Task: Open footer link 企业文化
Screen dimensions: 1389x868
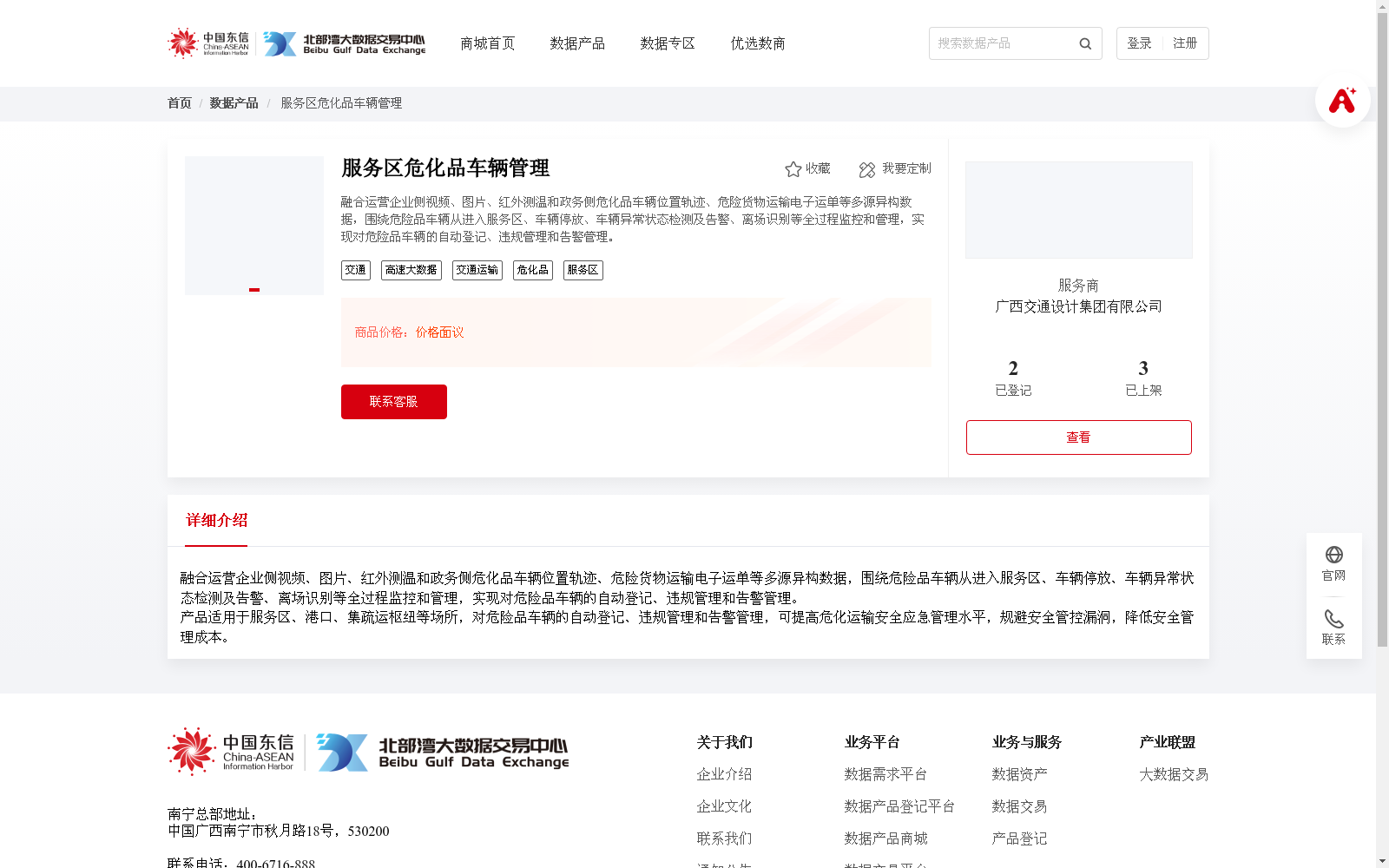Action: click(x=724, y=806)
